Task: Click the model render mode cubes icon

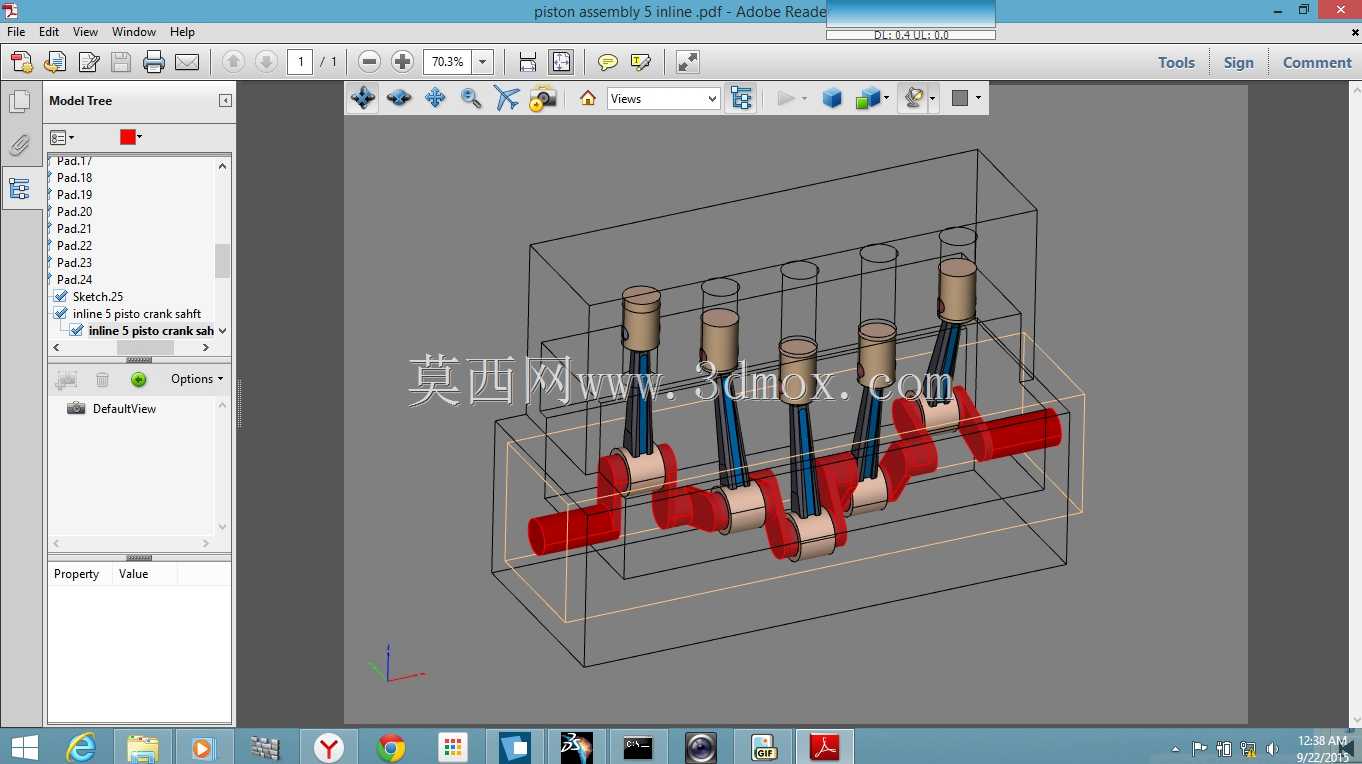Action: click(x=868, y=98)
